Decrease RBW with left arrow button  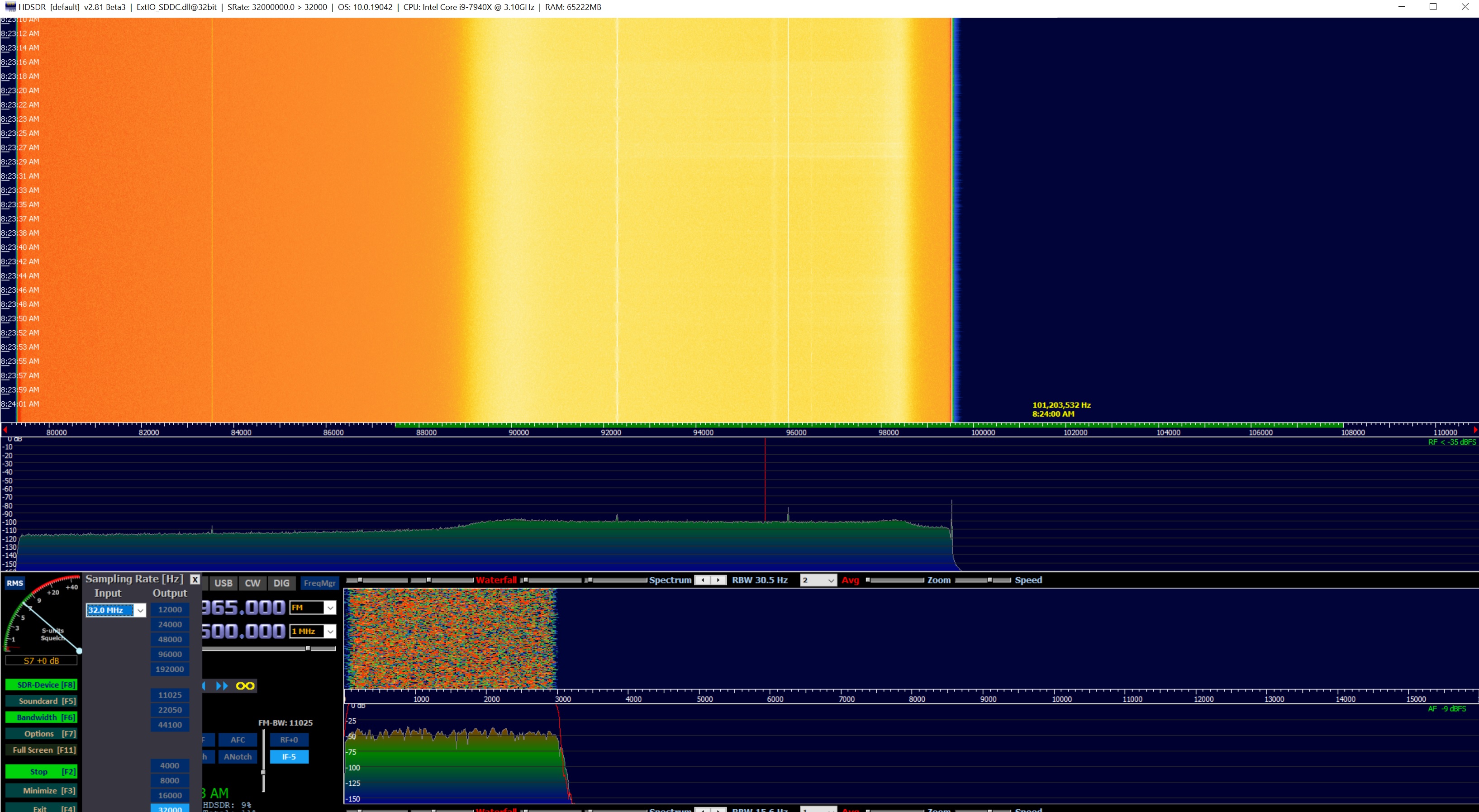(703, 580)
